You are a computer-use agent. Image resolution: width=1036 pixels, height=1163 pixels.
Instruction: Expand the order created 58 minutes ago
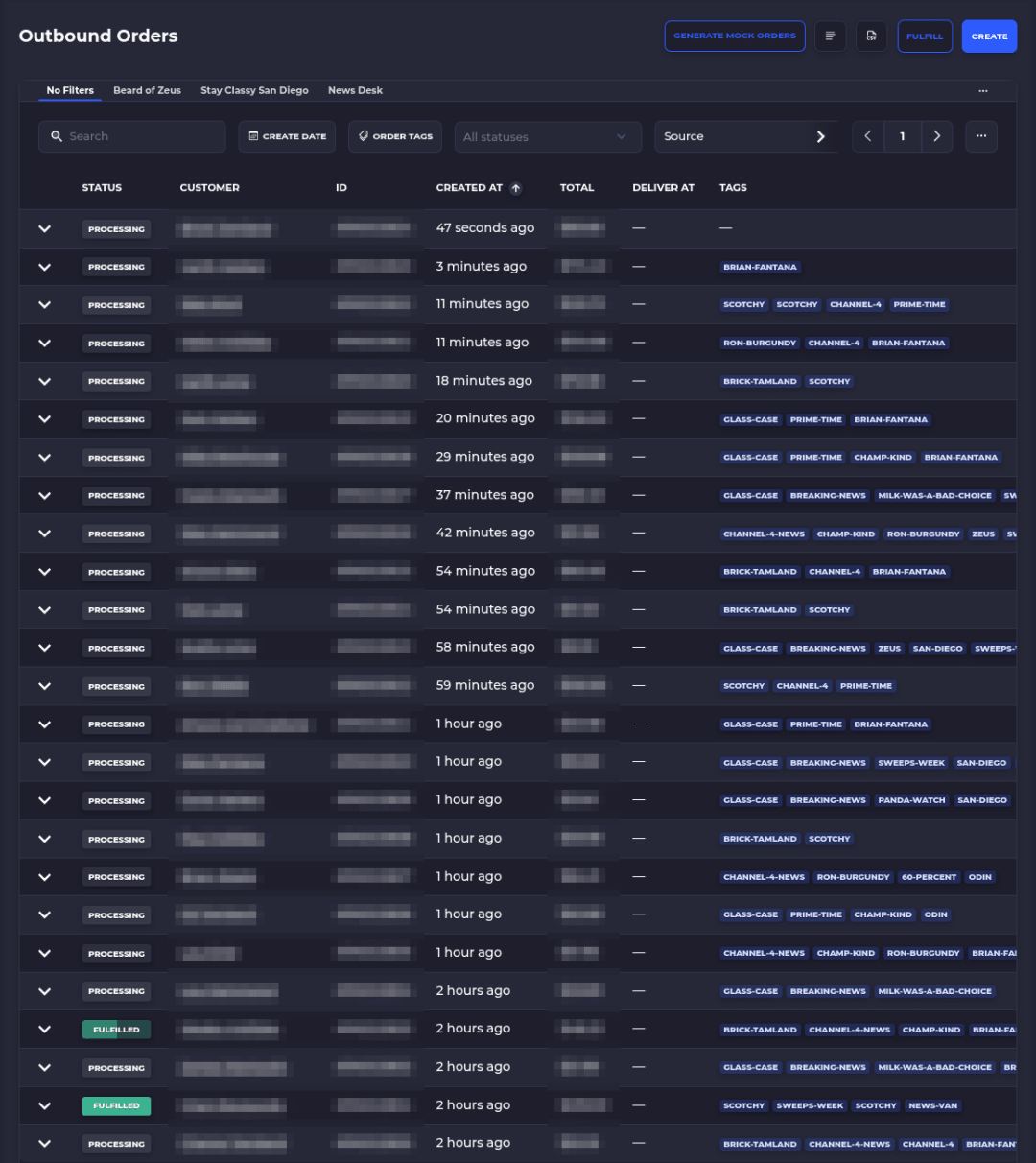click(44, 648)
